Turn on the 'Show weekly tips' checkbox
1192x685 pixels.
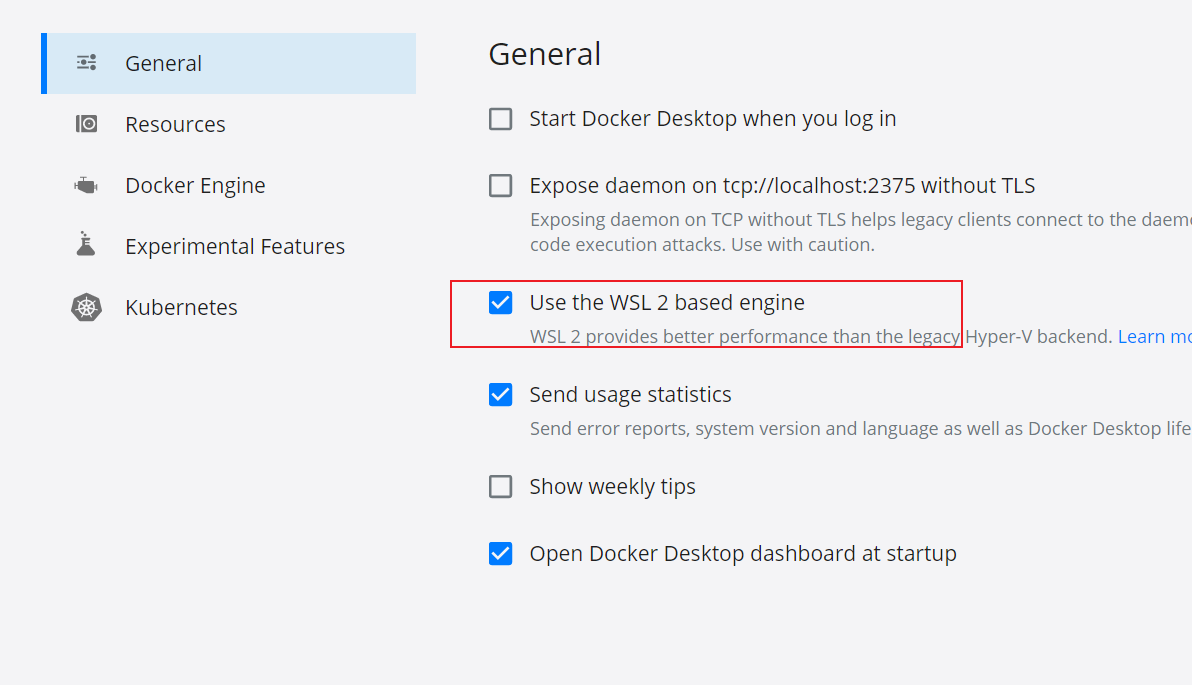tap(500, 487)
